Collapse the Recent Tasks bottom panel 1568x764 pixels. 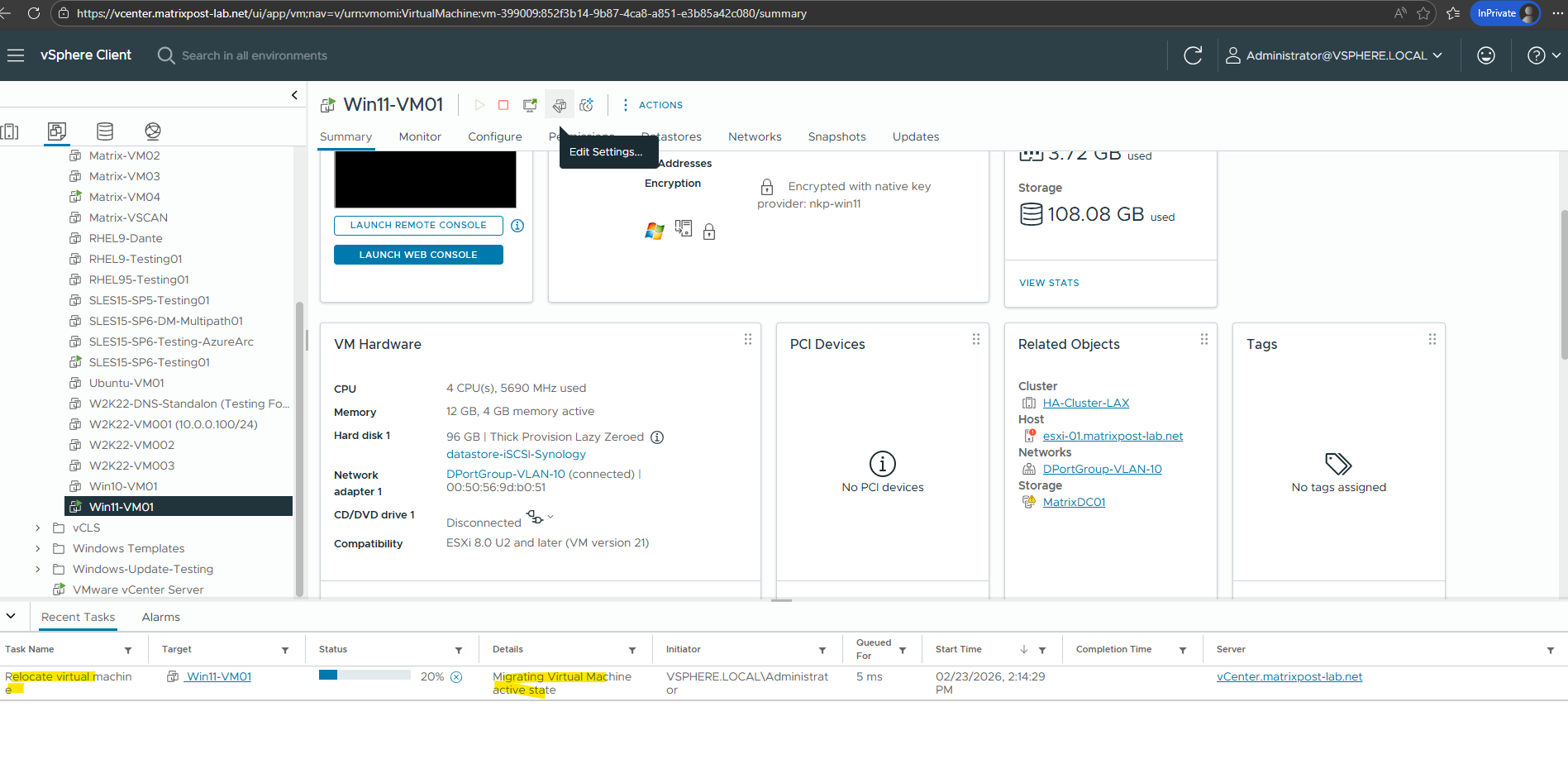12,616
